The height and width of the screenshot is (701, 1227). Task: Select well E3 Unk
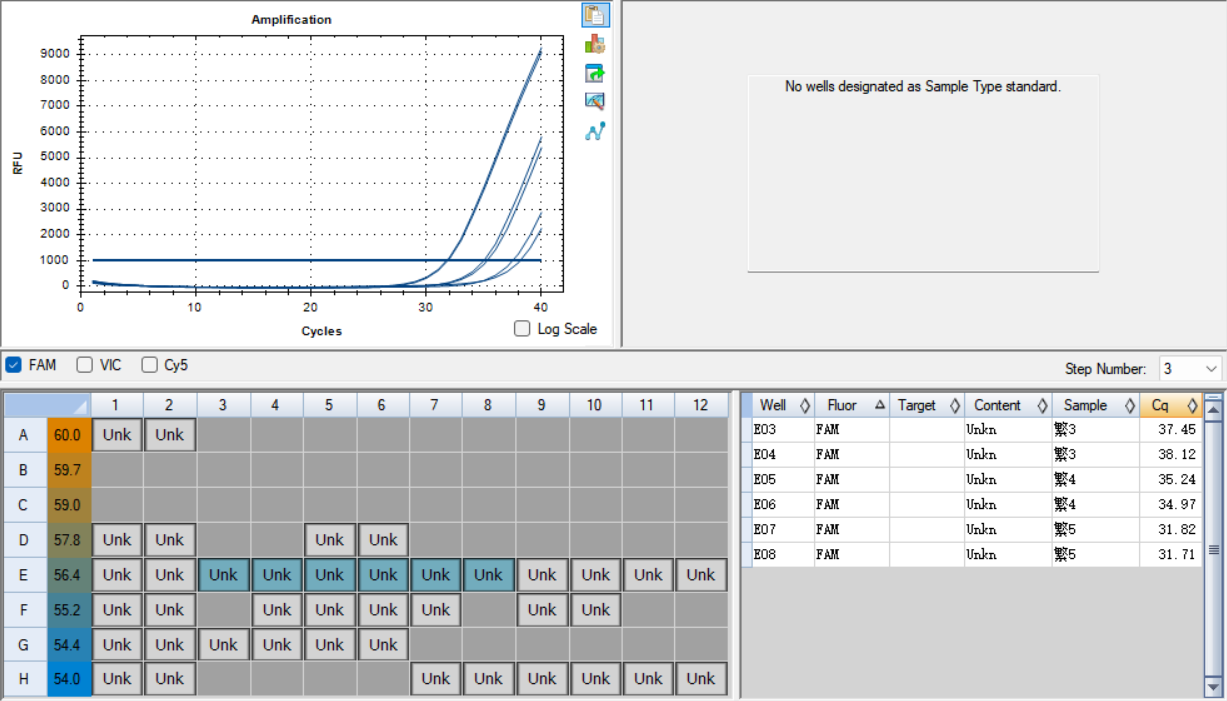click(x=223, y=575)
